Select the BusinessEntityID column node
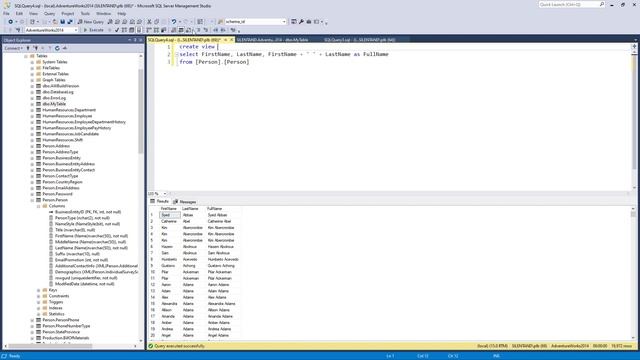The height and width of the screenshot is (360, 640). [88, 212]
